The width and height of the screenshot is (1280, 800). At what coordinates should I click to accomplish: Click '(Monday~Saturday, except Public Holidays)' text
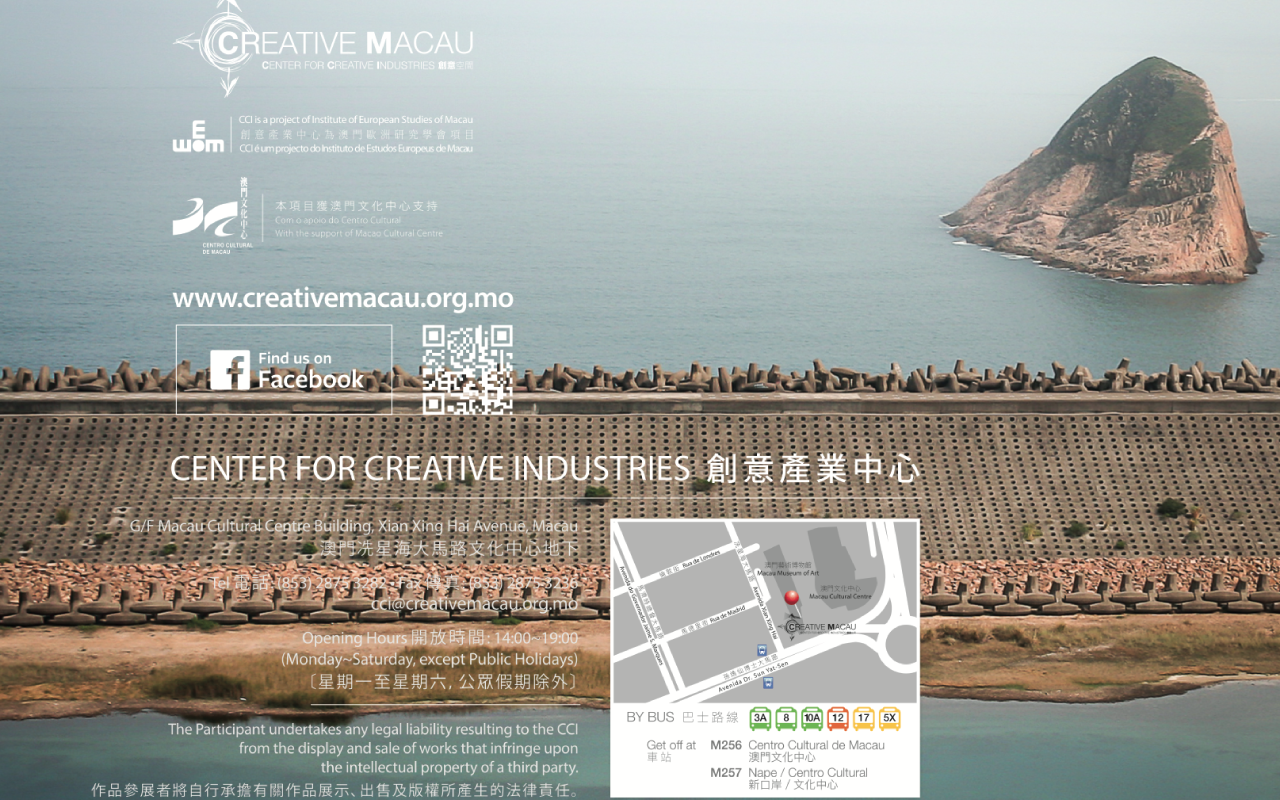pos(429,660)
